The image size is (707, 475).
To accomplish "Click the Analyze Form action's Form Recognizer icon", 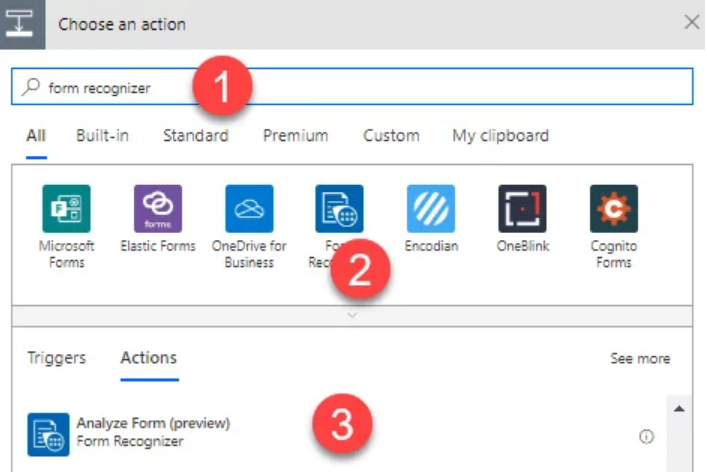I will [x=48, y=434].
